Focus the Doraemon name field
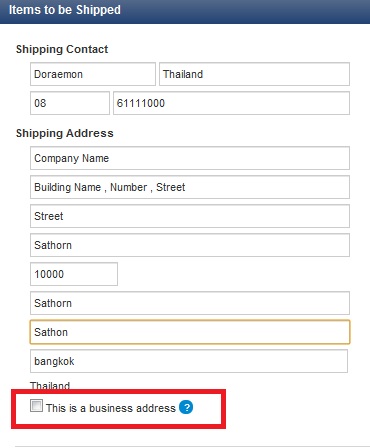 [93, 74]
